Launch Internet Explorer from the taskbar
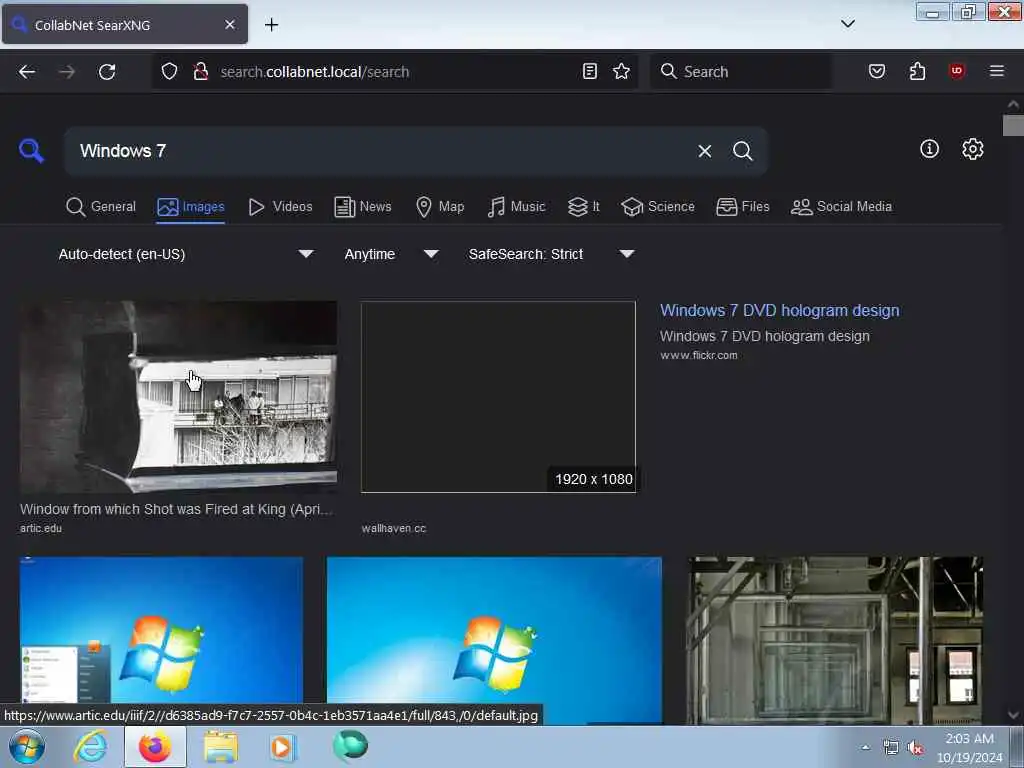1024x768 pixels. point(91,747)
